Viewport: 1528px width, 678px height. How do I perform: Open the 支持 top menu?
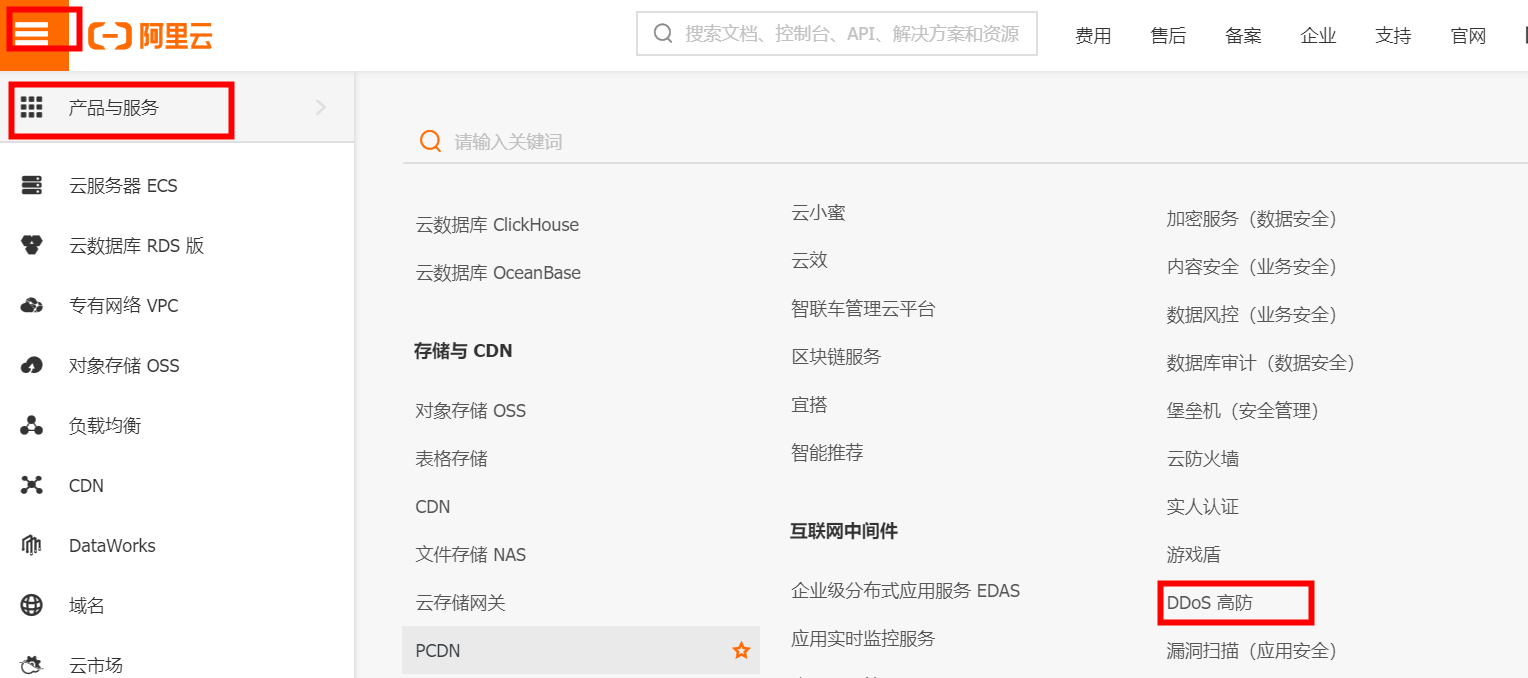pyautogui.click(x=1393, y=36)
